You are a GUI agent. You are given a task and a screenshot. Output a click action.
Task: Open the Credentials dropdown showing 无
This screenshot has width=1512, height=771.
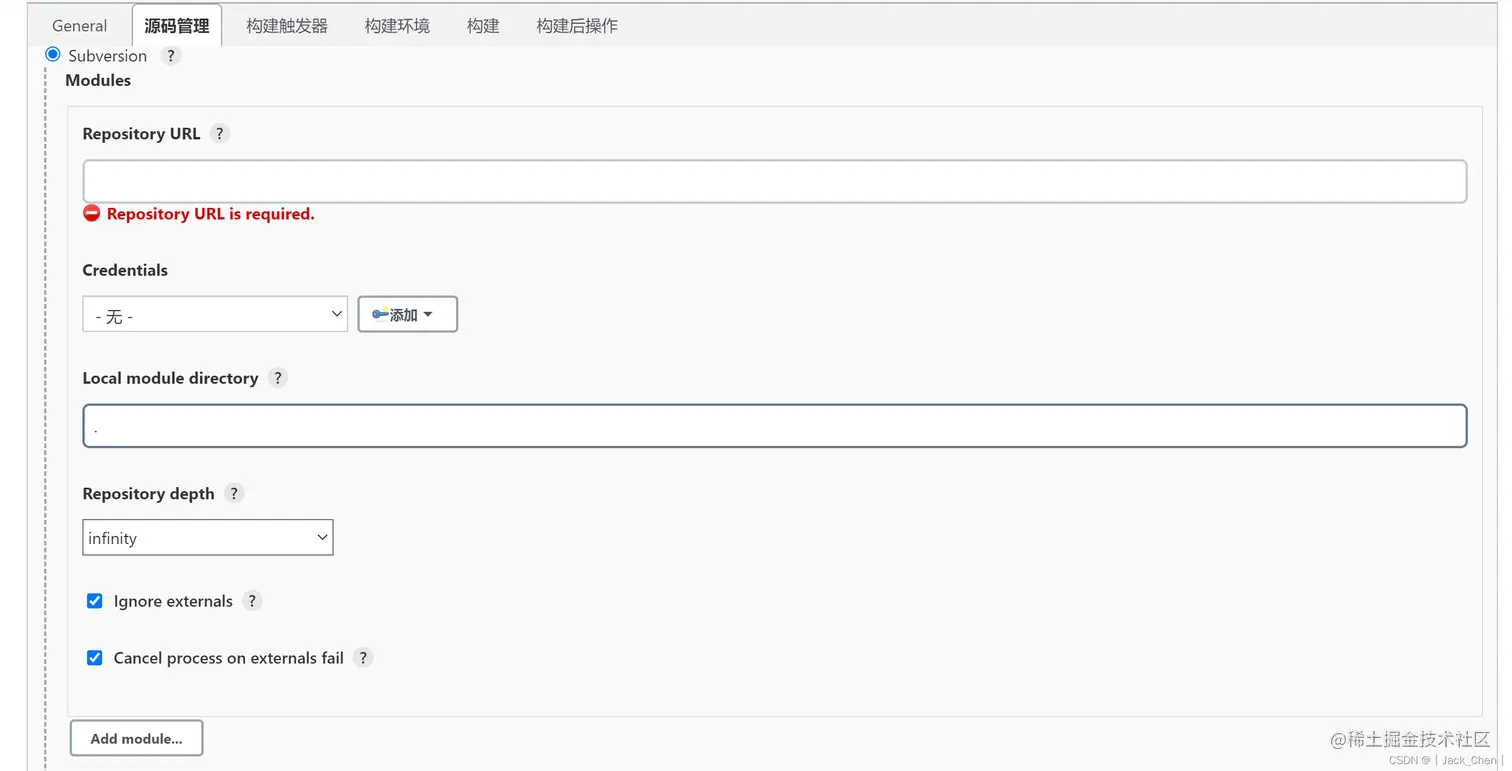click(x=215, y=314)
